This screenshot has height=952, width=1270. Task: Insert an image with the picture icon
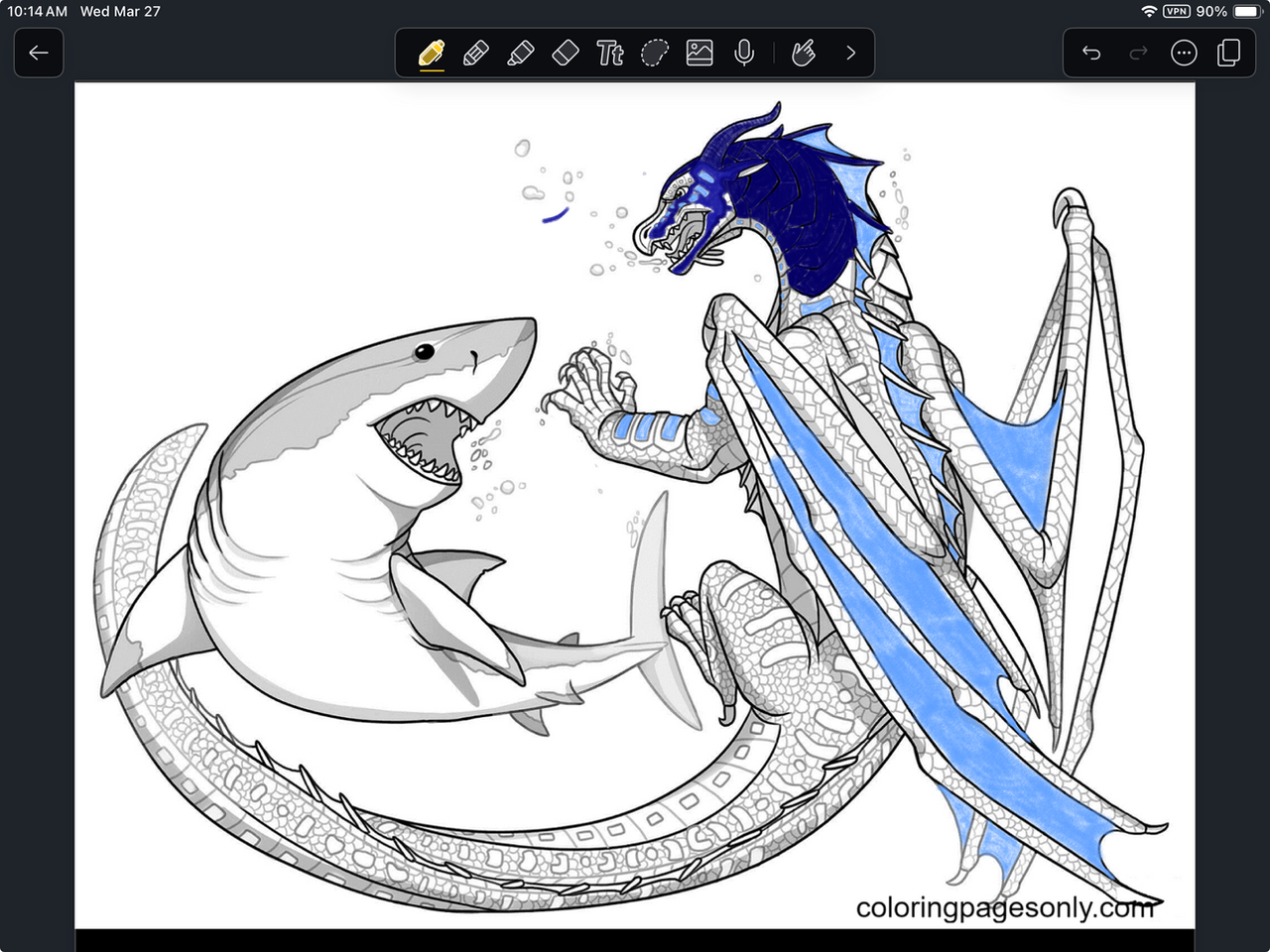[x=699, y=53]
